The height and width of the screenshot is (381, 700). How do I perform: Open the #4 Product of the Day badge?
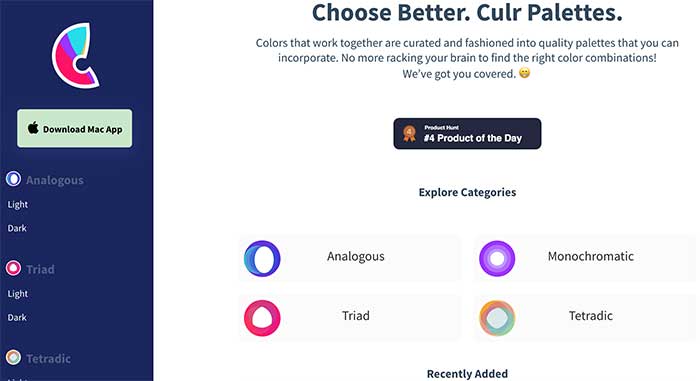tap(467, 134)
